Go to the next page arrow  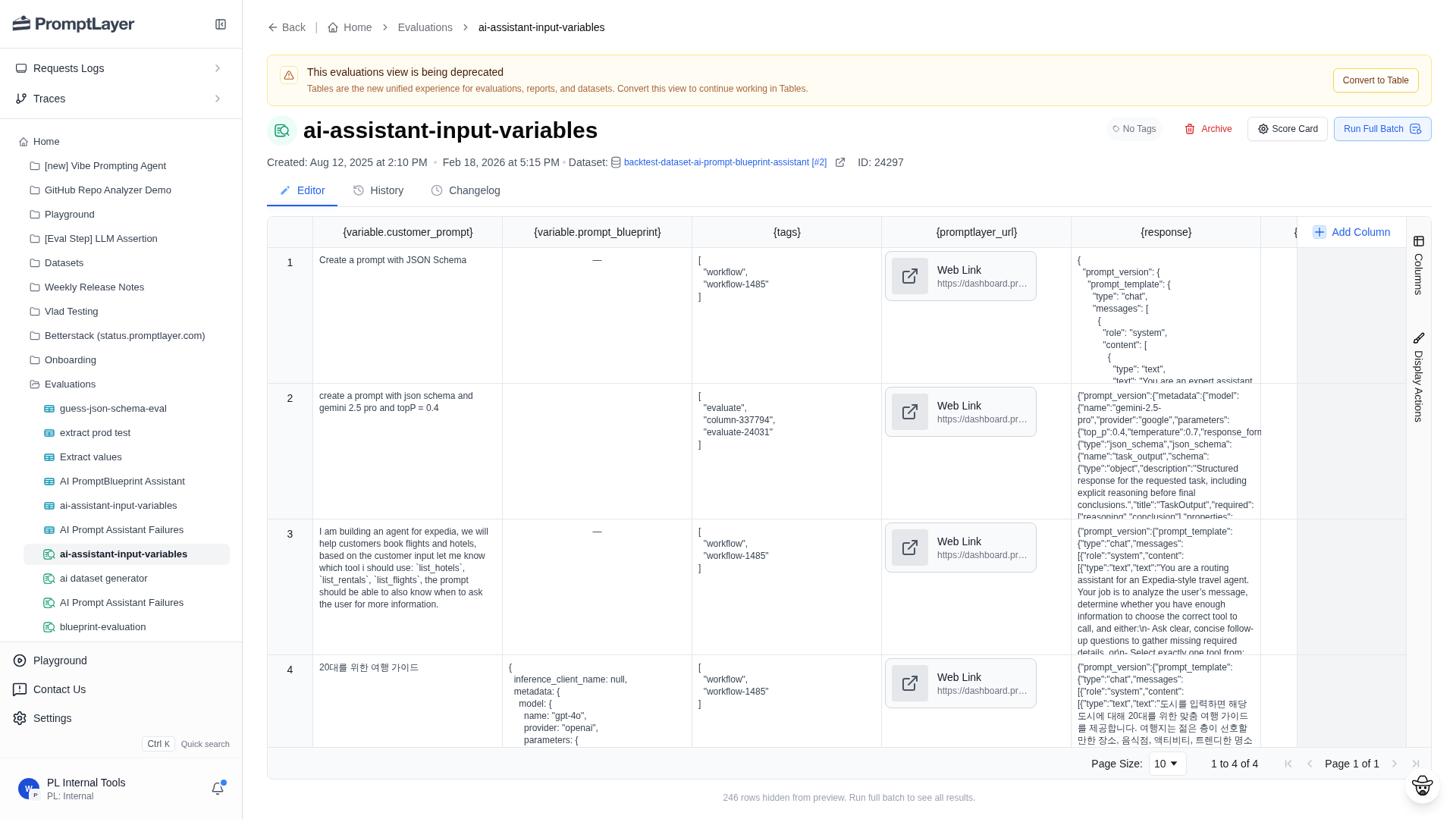point(1394,764)
